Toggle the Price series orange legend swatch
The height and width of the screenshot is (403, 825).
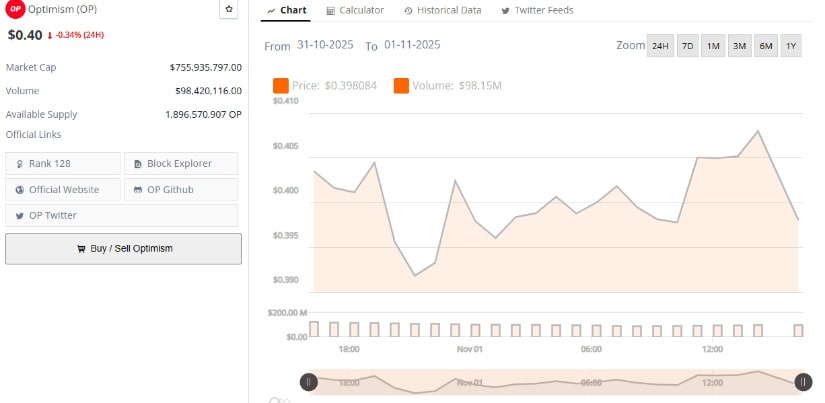coord(280,85)
